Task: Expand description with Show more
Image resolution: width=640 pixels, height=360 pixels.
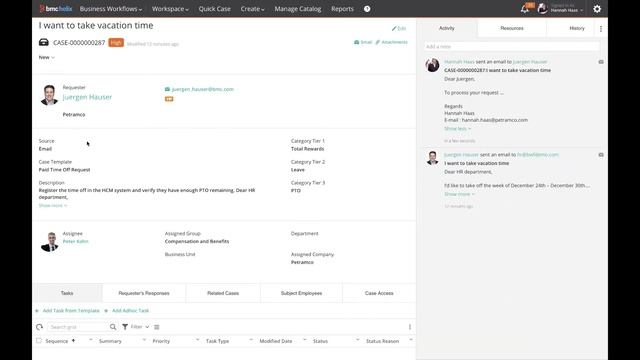Action: pos(53,205)
